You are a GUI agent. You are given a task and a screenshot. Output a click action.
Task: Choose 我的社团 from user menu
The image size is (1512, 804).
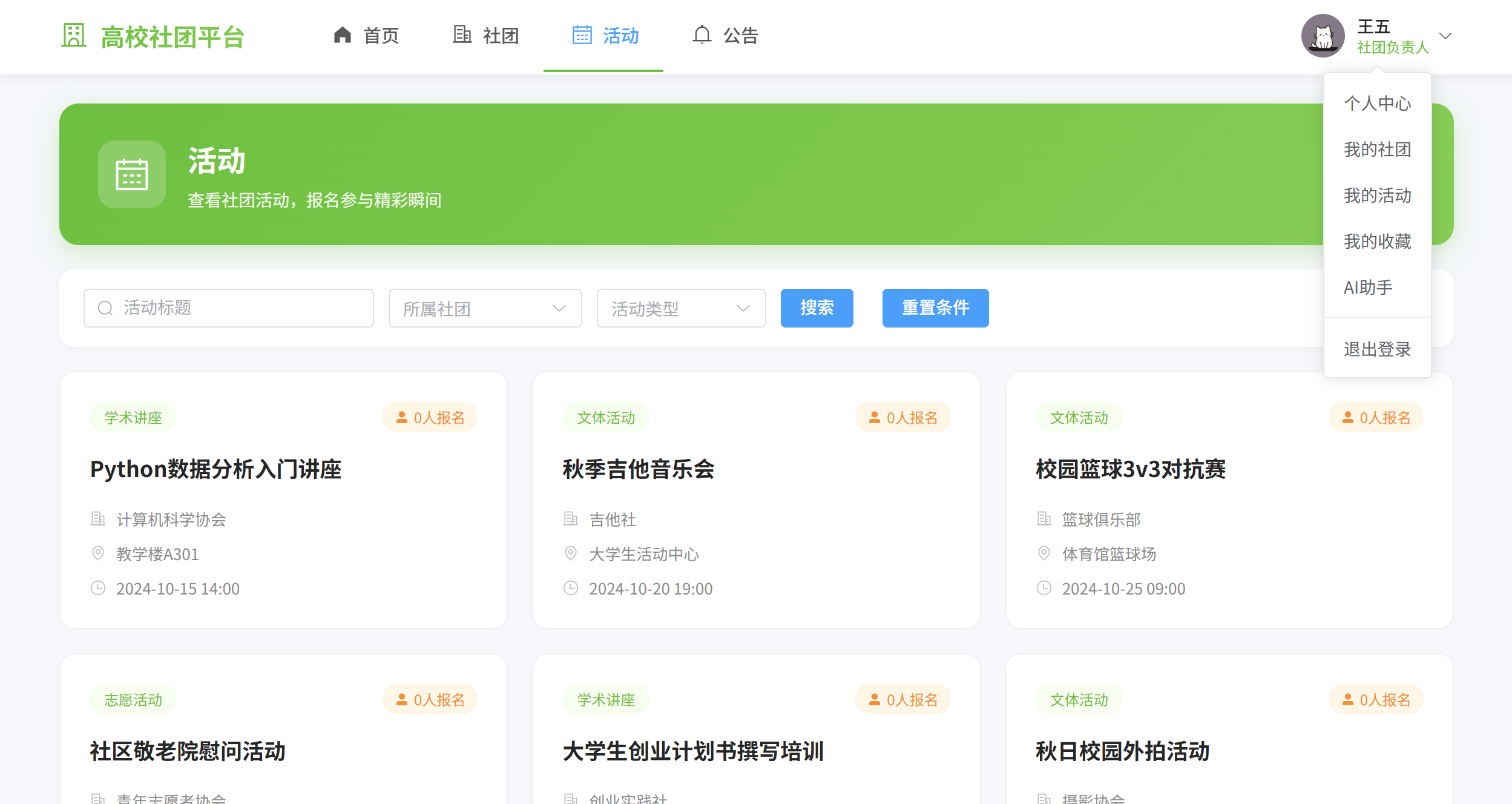coord(1378,150)
